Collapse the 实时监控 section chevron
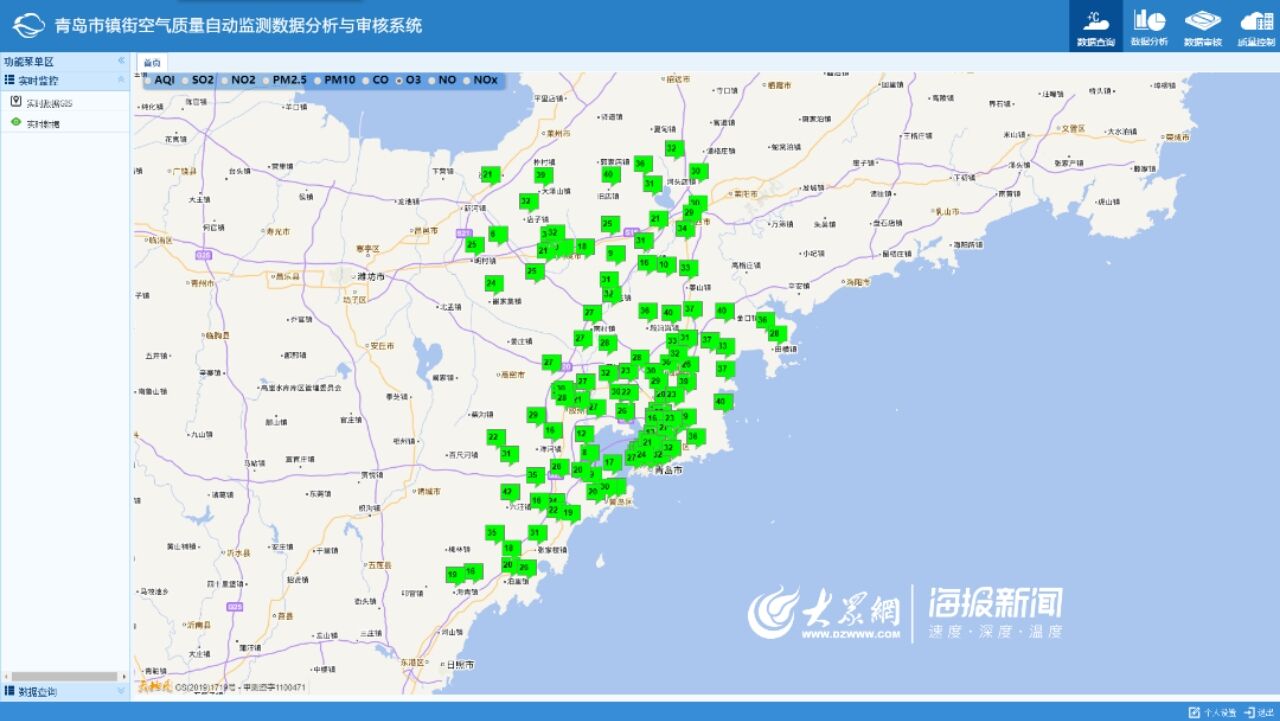 click(121, 80)
